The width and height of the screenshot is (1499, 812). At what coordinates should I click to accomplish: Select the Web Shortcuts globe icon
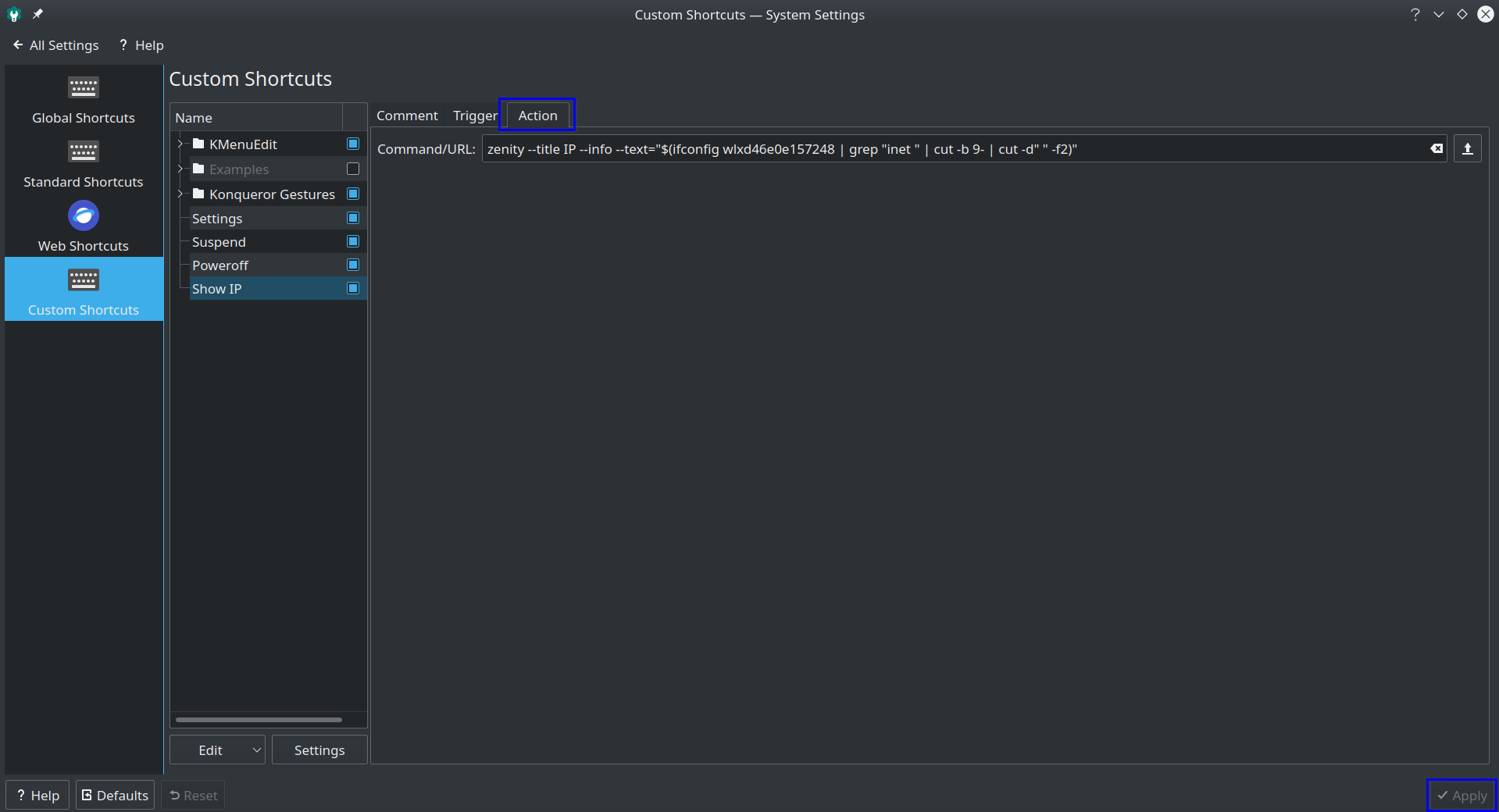(x=83, y=215)
